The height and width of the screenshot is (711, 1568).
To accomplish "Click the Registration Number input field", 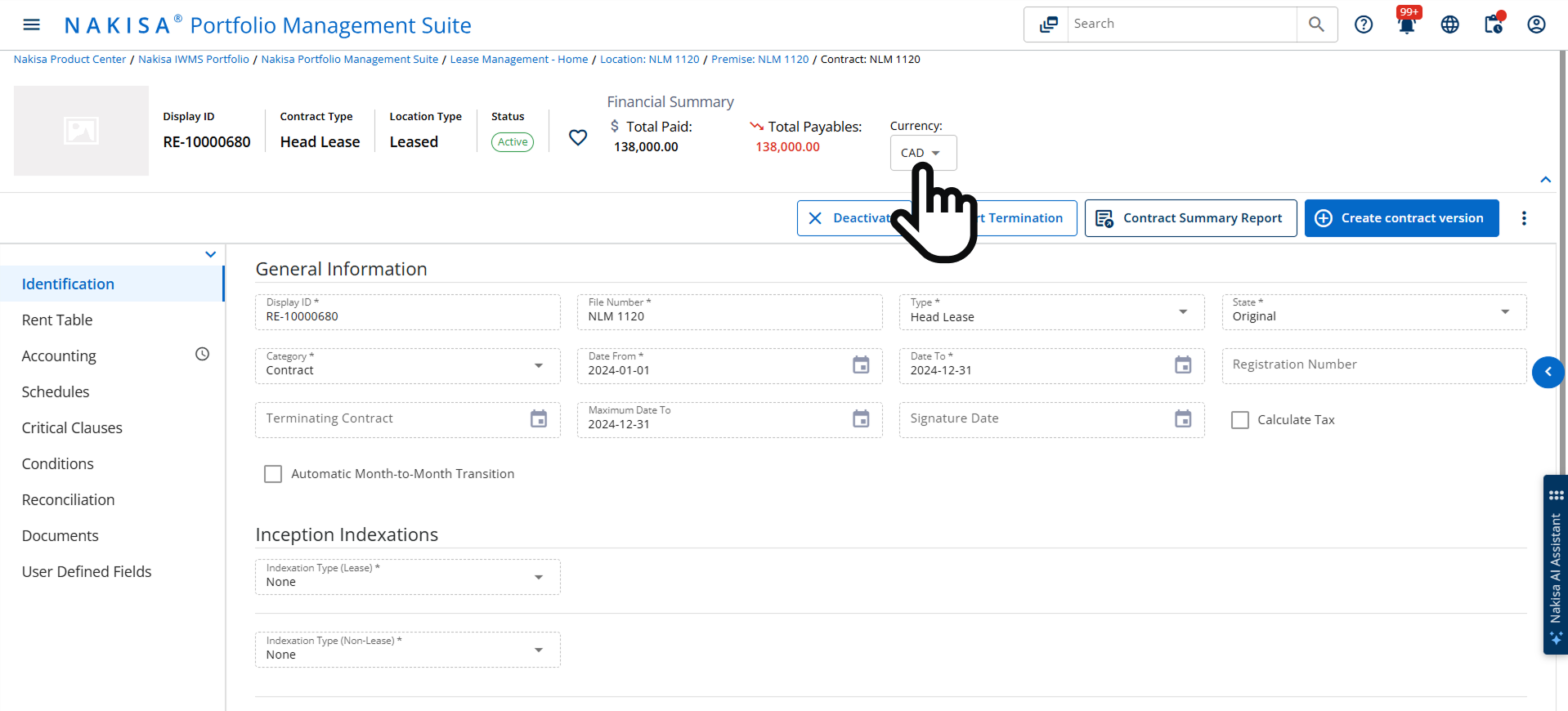I will (1373, 365).
